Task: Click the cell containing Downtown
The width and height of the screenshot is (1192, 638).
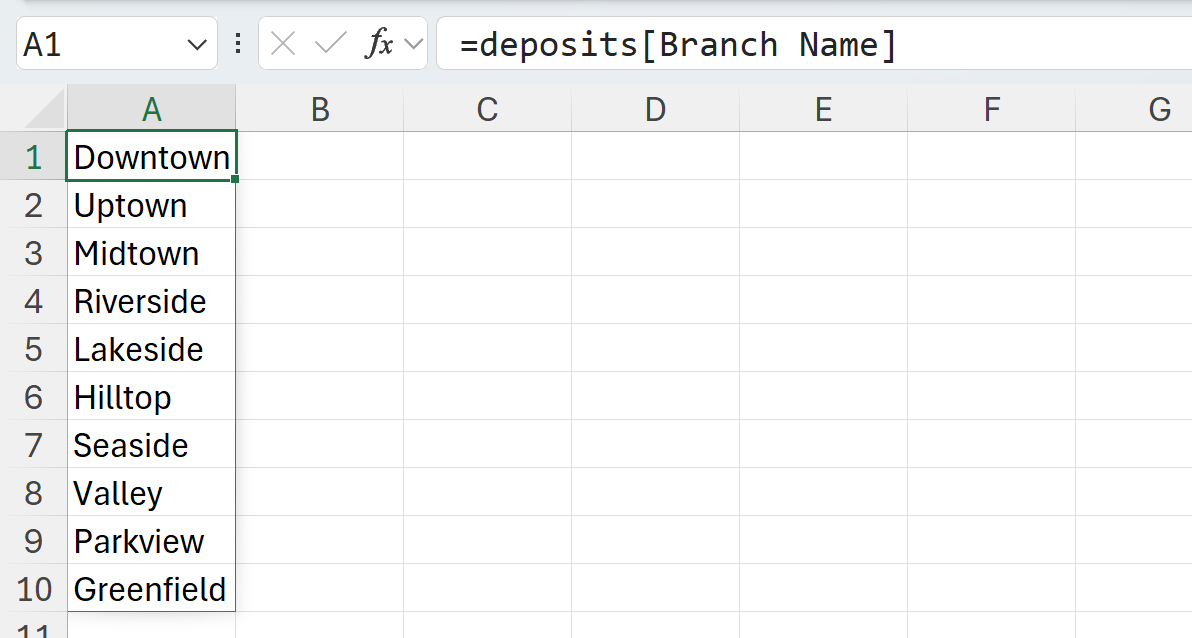Action: coord(151,157)
